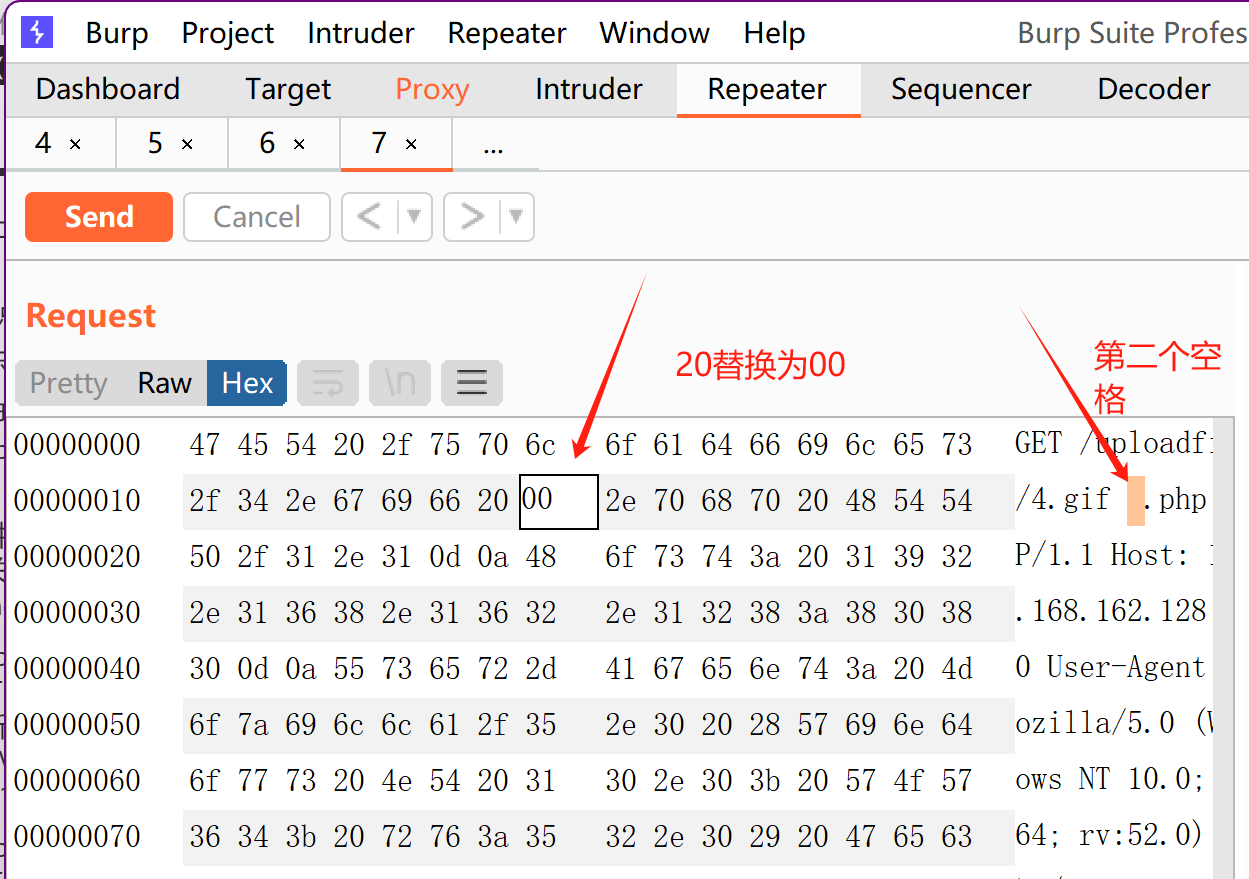Click the word wrap toolbar icon
This screenshot has height=879, width=1249.
click(328, 383)
